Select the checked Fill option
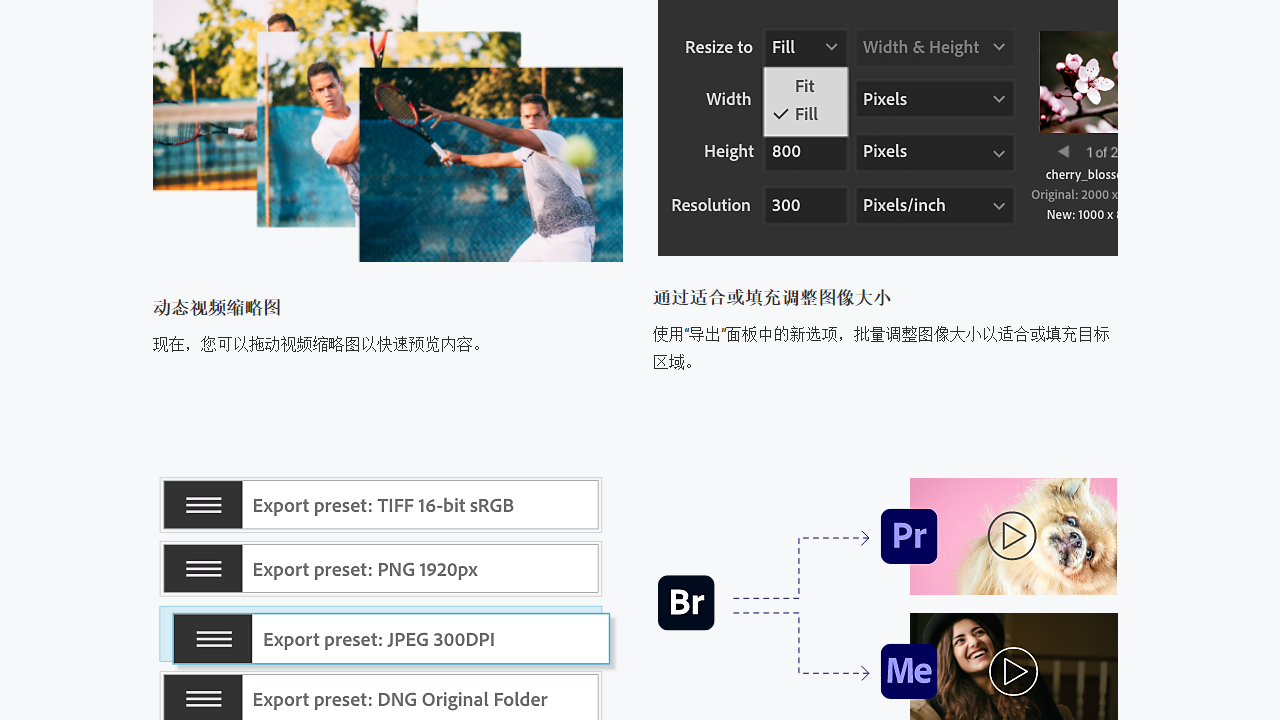Image resolution: width=1280 pixels, height=720 pixels. click(x=804, y=113)
